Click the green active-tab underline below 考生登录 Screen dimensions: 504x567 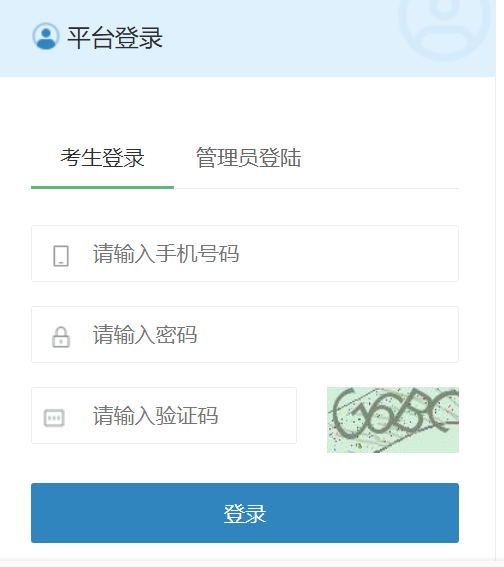coord(102,187)
